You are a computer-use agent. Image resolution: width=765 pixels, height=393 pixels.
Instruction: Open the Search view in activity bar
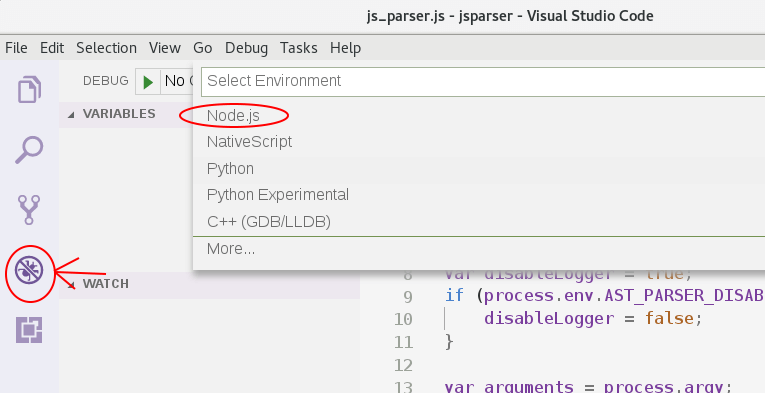29,150
